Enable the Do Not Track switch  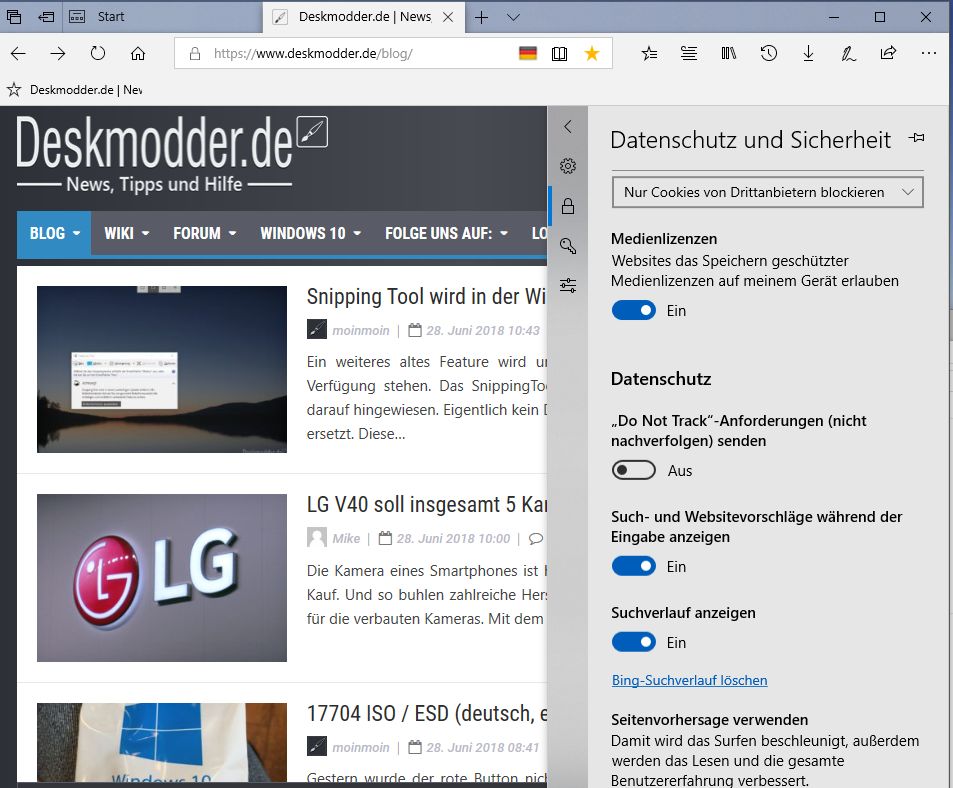pyautogui.click(x=634, y=470)
